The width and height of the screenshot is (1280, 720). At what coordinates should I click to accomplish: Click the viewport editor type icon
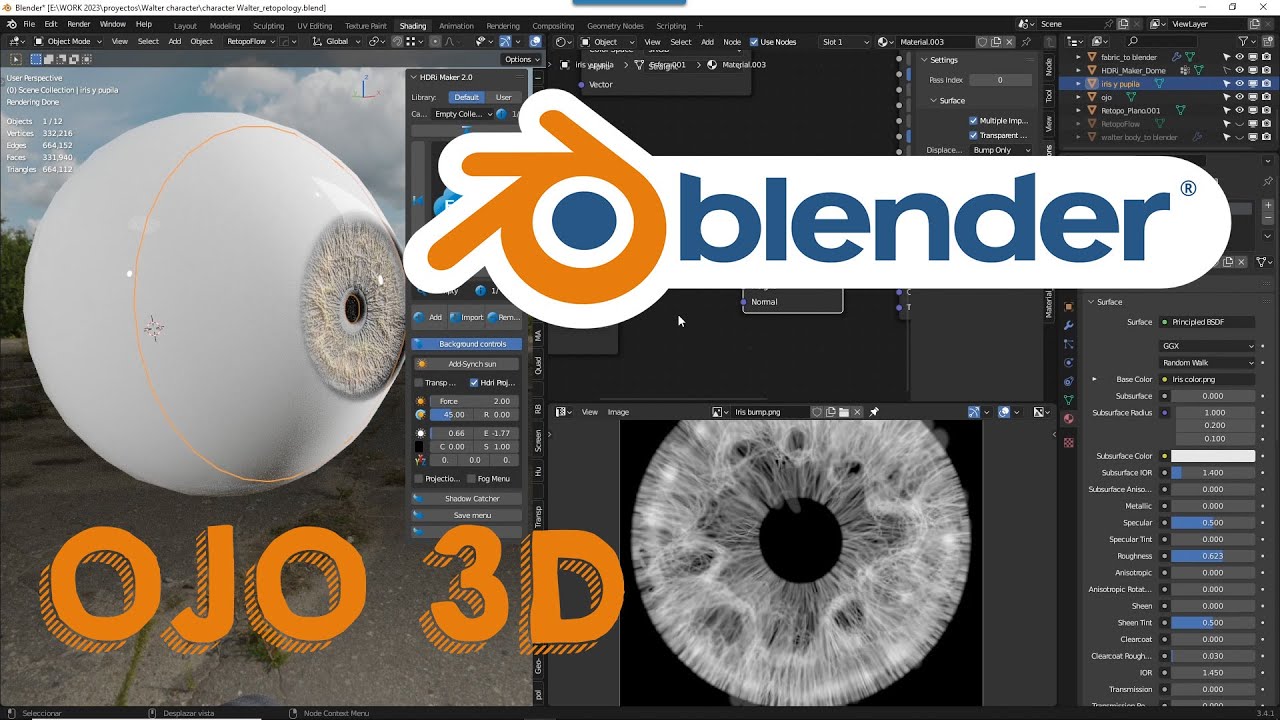tap(16, 41)
